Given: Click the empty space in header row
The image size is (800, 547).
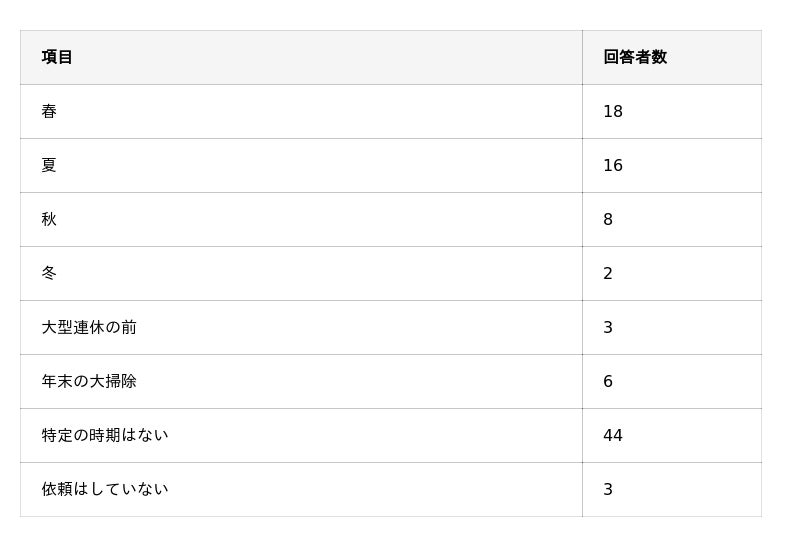Looking at the screenshot, I should click(x=320, y=57).
